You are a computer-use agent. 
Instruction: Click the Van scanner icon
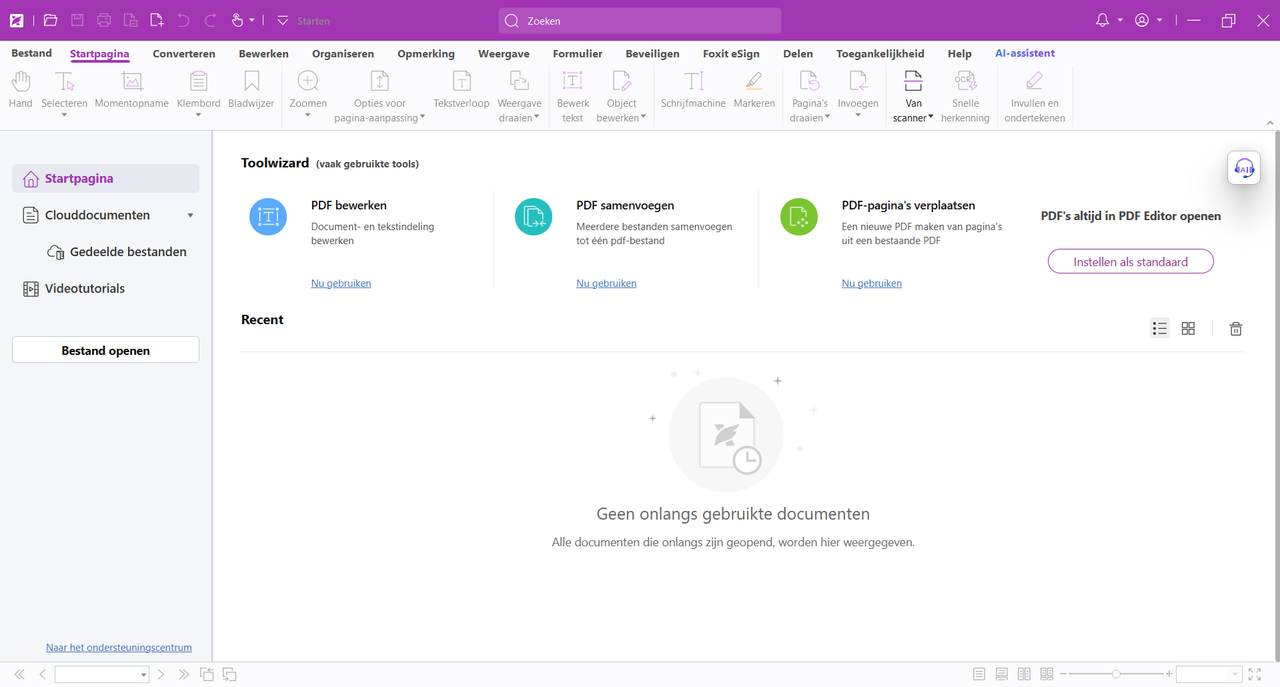pyautogui.click(x=913, y=82)
